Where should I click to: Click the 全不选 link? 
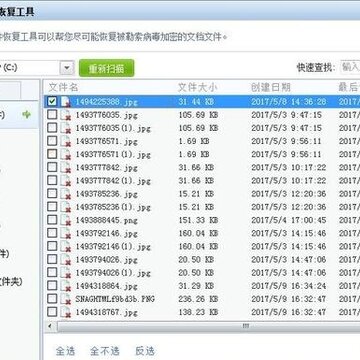pyautogui.click(x=105, y=351)
